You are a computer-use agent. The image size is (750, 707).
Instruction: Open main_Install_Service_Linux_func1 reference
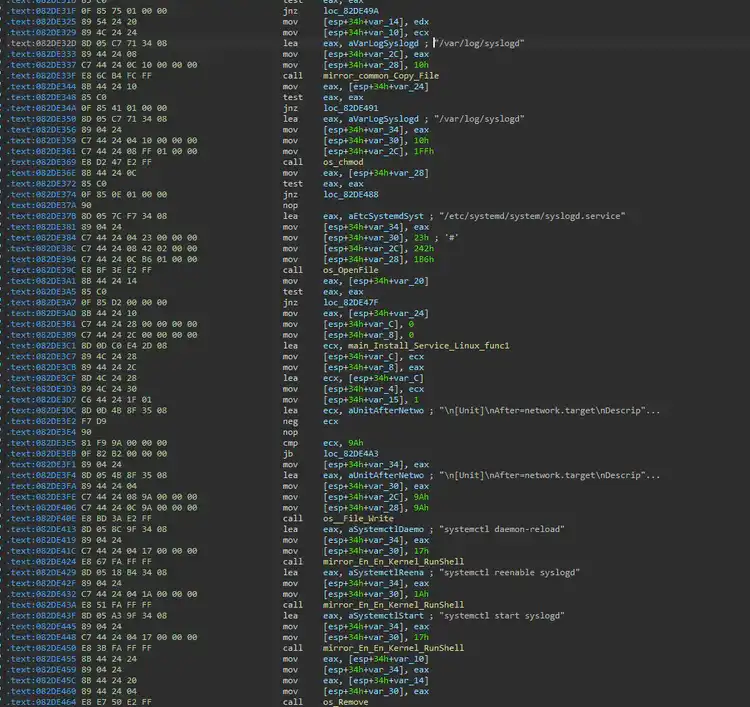pyautogui.click(x=426, y=345)
